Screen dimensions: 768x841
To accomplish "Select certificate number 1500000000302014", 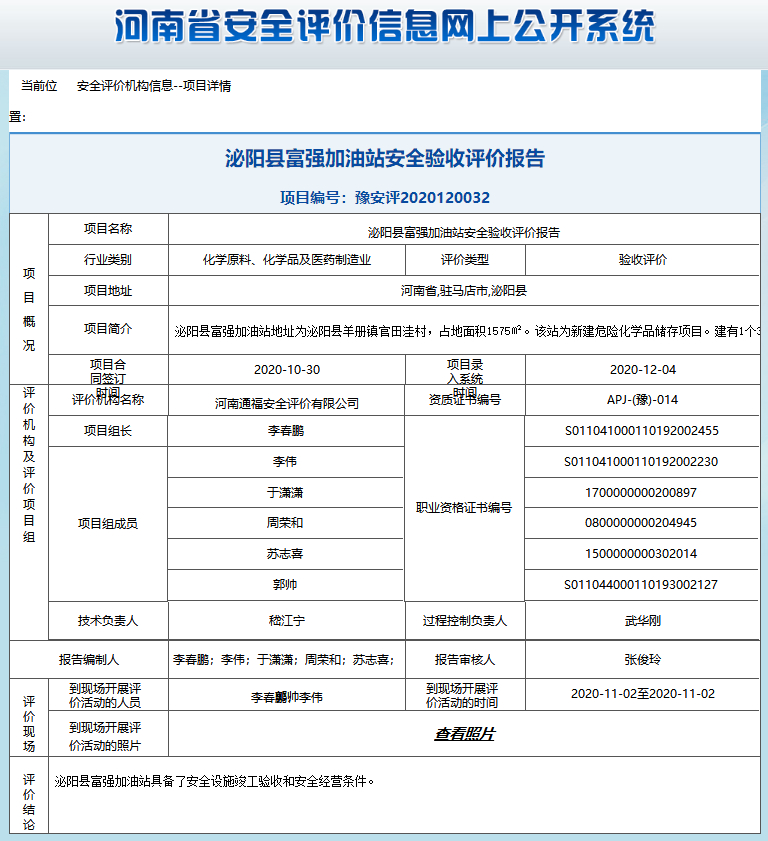I will pyautogui.click(x=641, y=554).
